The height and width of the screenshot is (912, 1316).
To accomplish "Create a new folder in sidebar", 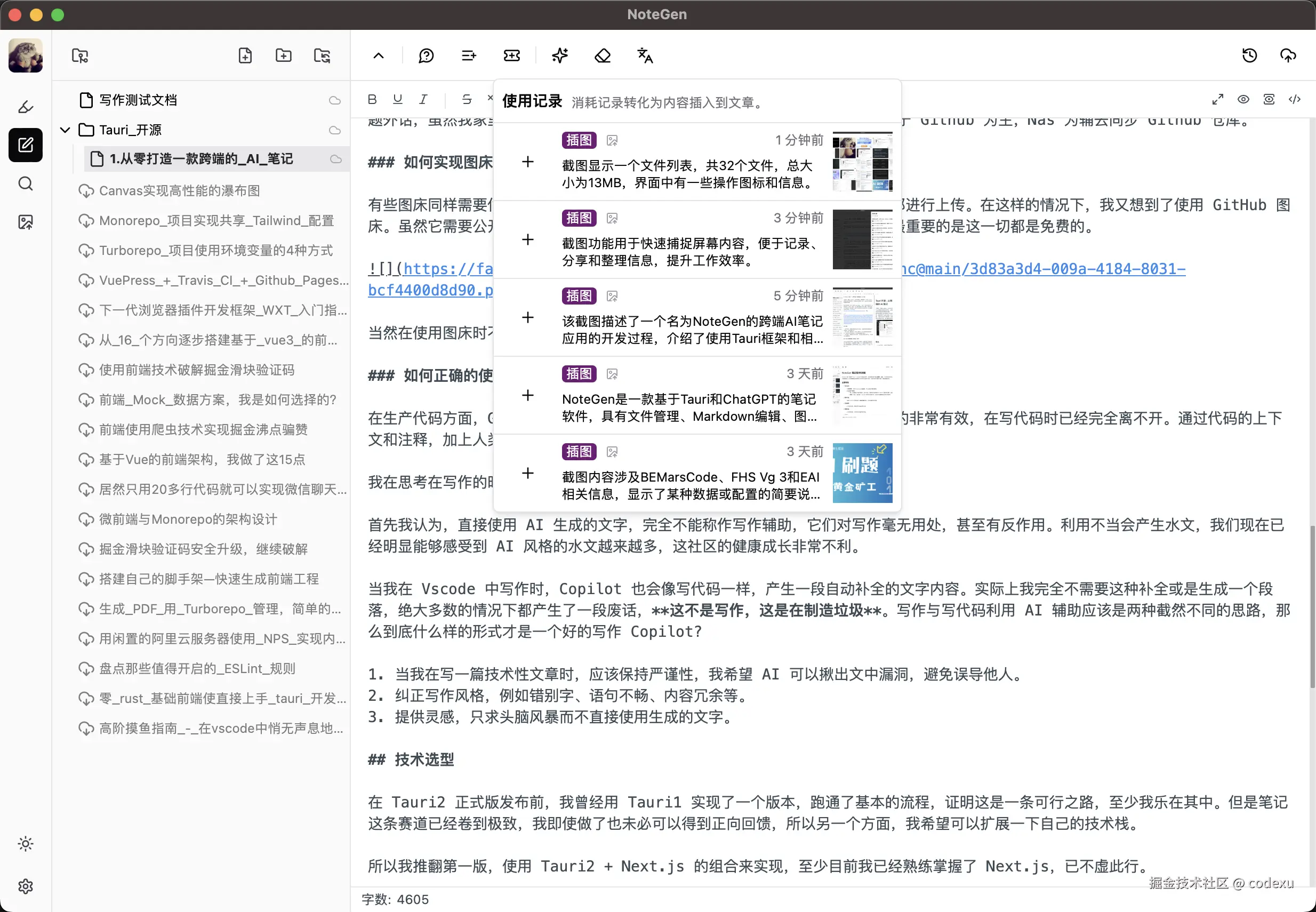I will click(x=283, y=55).
